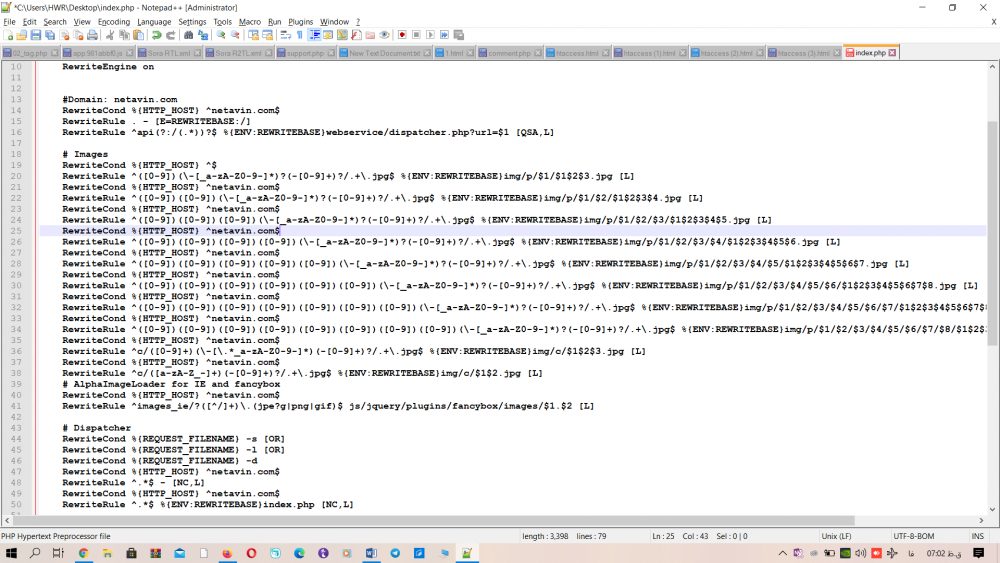Run macro multiple times icon
Screen dimensions: 1000x563
445,35
